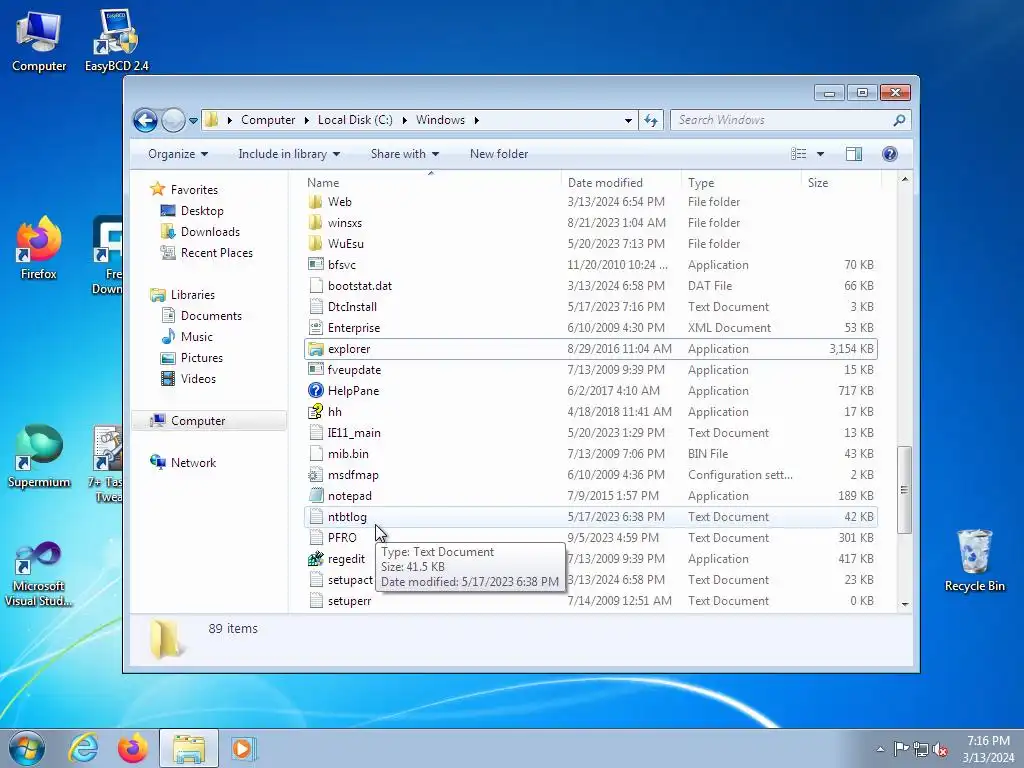Expand the arrow after Computer breadcrumb
The image size is (1024, 768).
point(307,120)
